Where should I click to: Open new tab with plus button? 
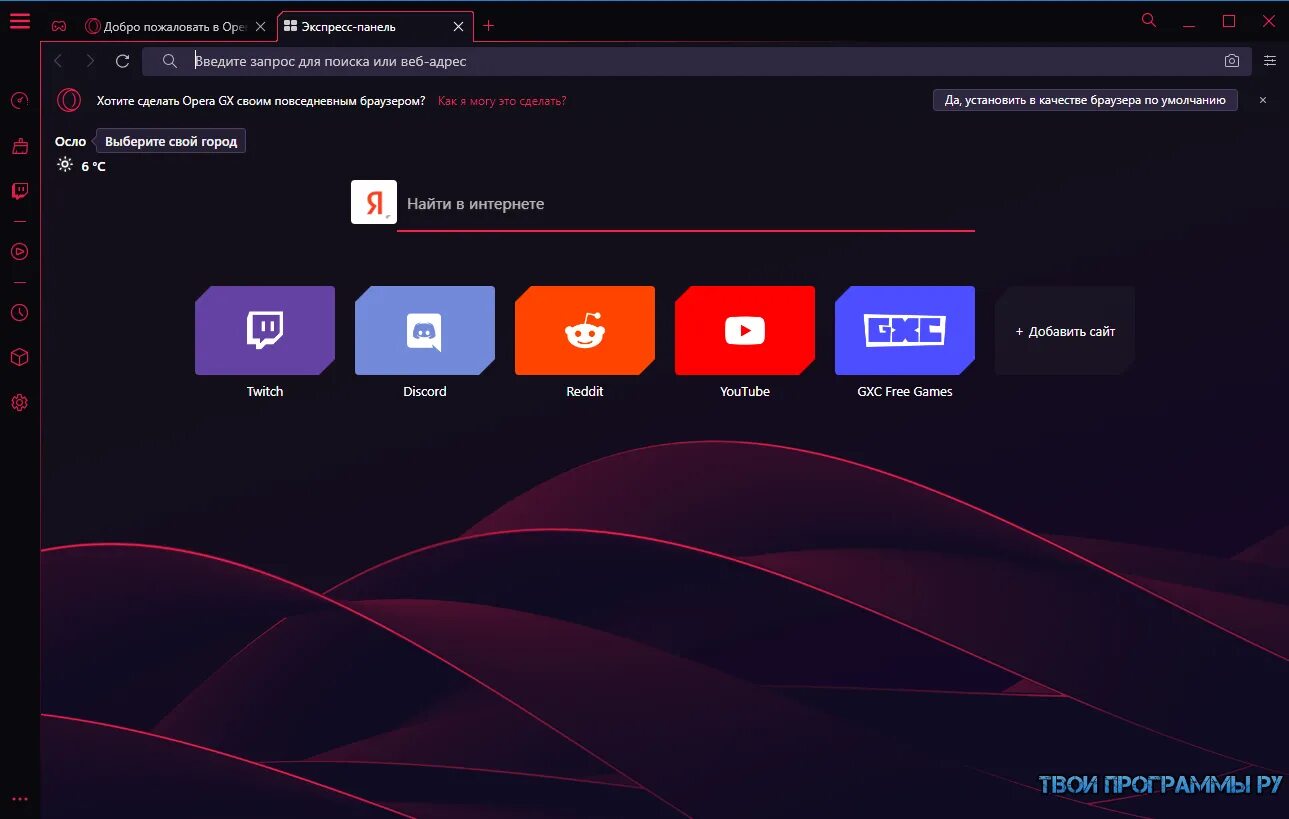pyautogui.click(x=489, y=26)
